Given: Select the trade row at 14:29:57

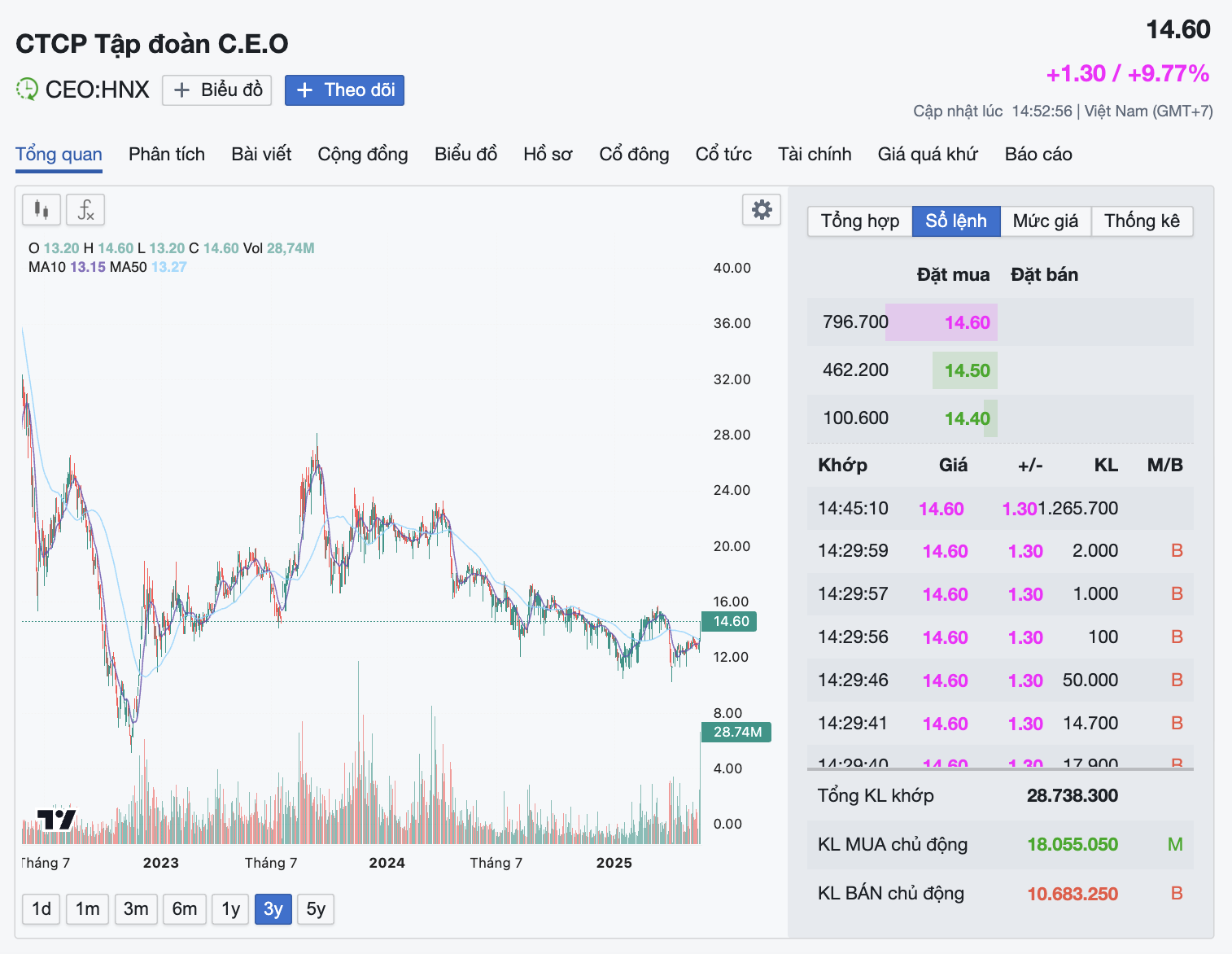Looking at the screenshot, I should (1000, 594).
